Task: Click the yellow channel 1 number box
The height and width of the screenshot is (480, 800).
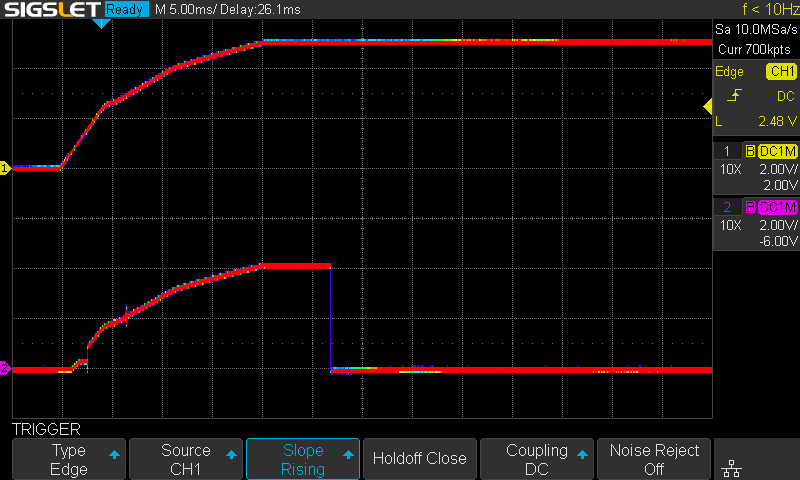Action: click(727, 151)
